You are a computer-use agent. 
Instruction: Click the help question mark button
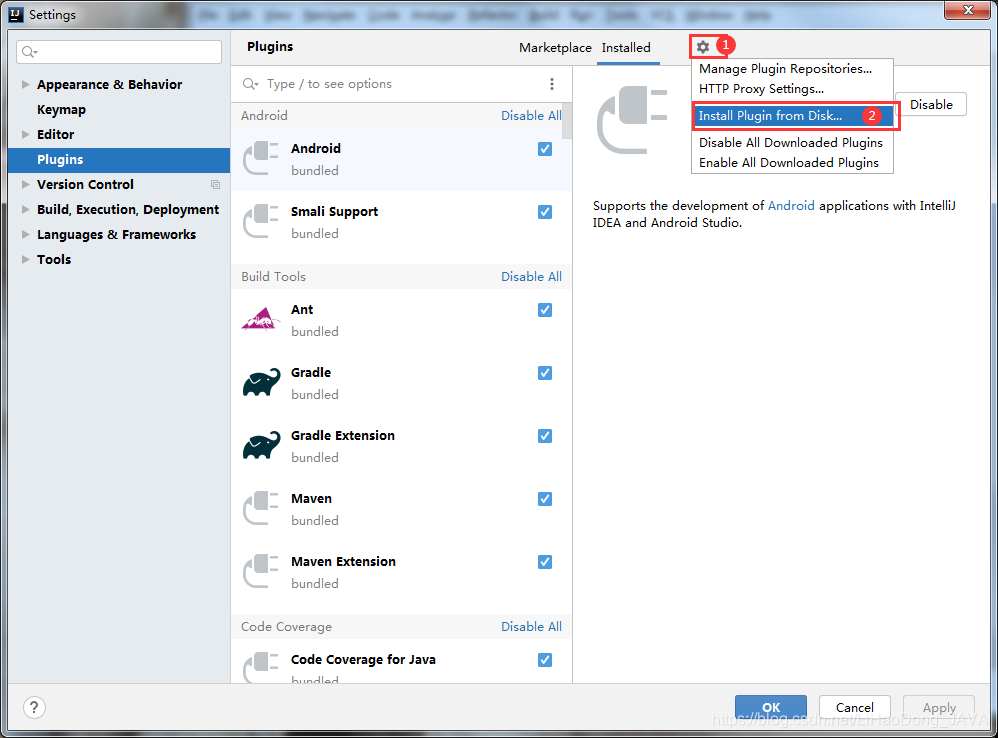pyautogui.click(x=34, y=707)
